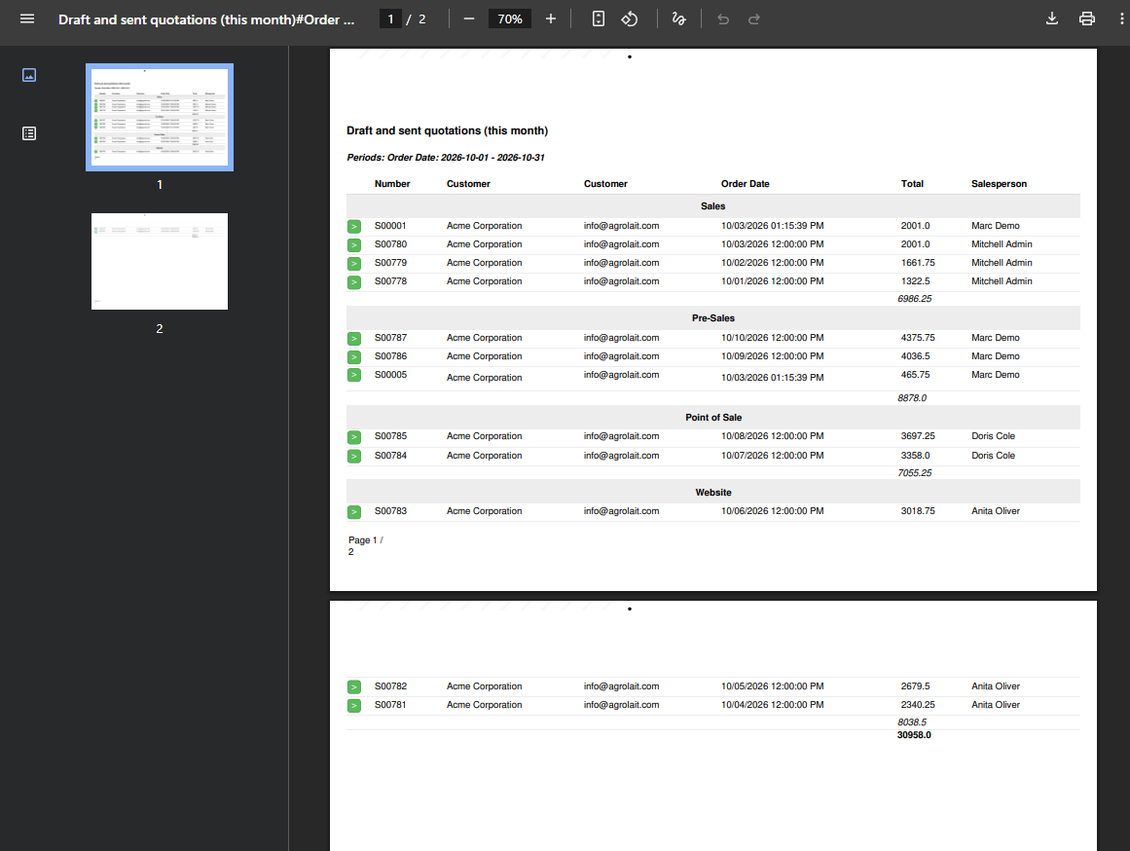The image size is (1130, 851).
Task: Zoom out with the minus button
Action: tap(469, 19)
